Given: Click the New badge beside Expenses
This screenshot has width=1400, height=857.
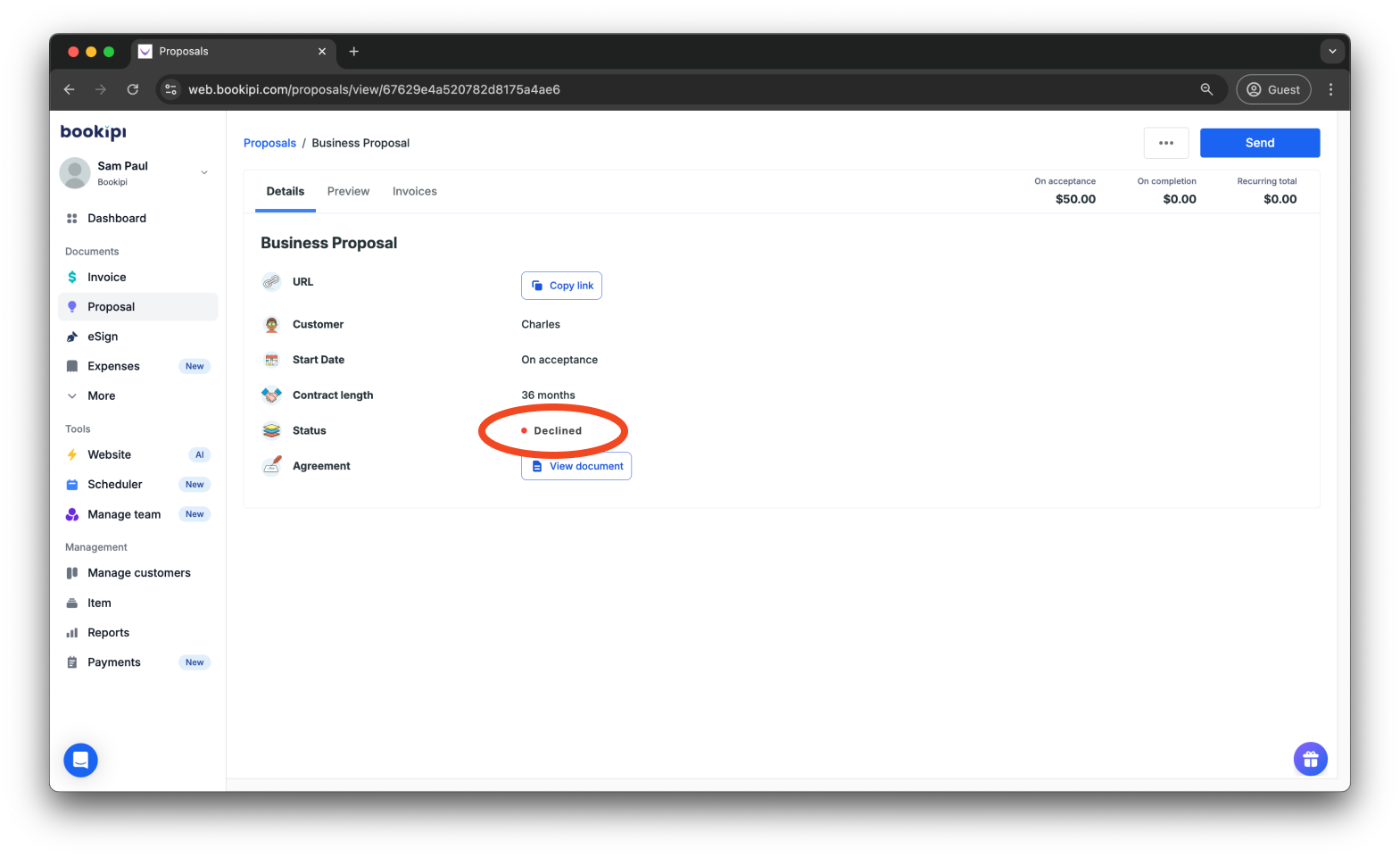Looking at the screenshot, I should (195, 366).
